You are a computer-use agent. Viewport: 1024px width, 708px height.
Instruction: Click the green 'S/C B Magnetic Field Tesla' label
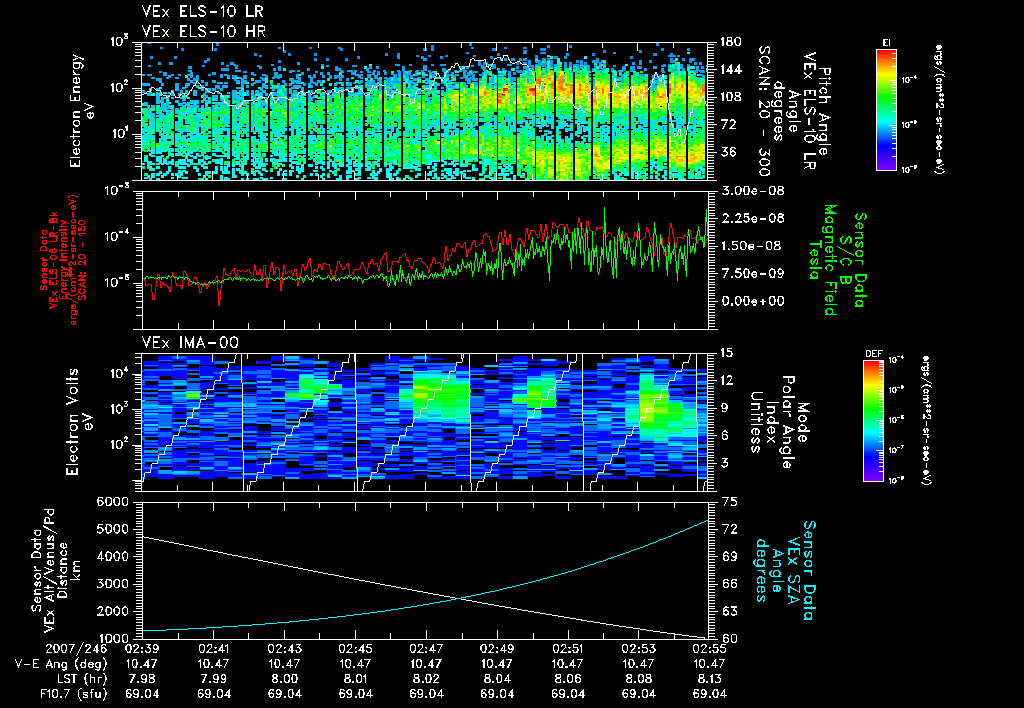838,260
